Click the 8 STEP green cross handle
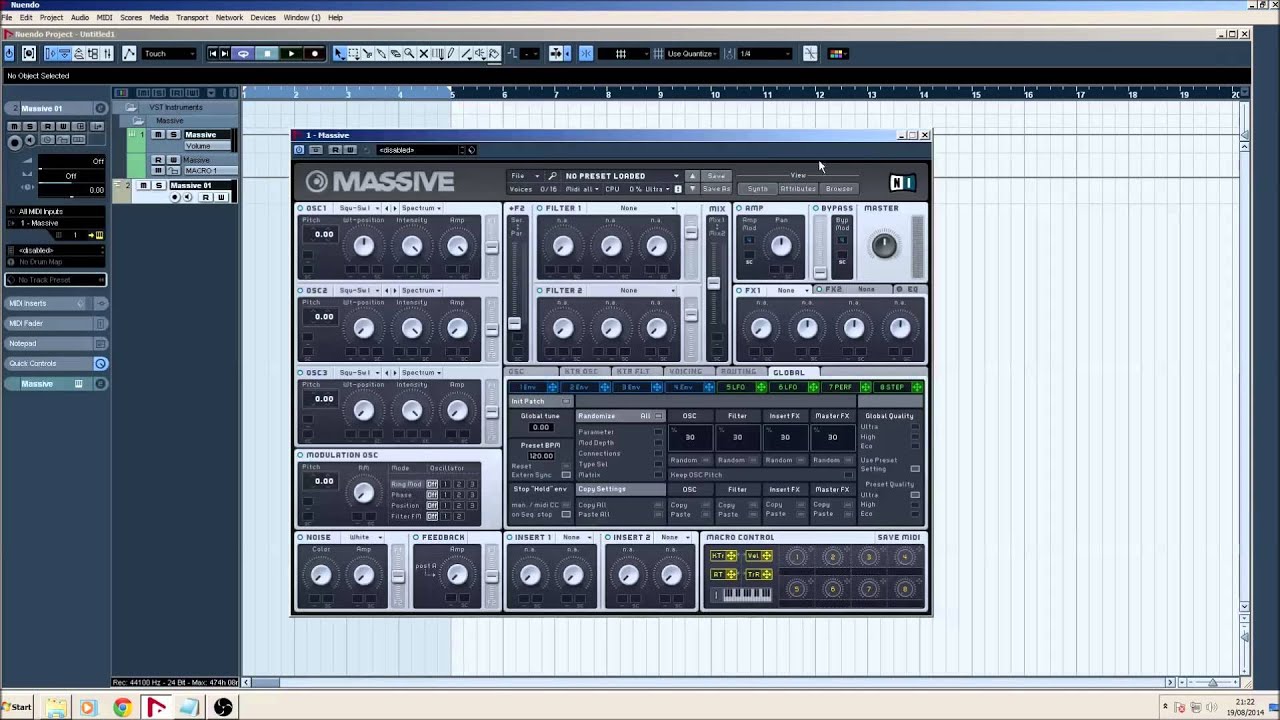The image size is (1280, 720). 917,387
